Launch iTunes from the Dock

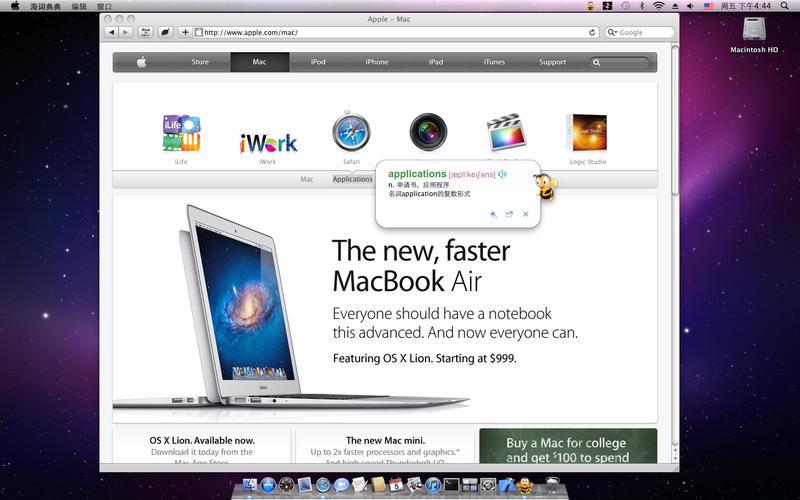pyautogui.click(x=433, y=485)
